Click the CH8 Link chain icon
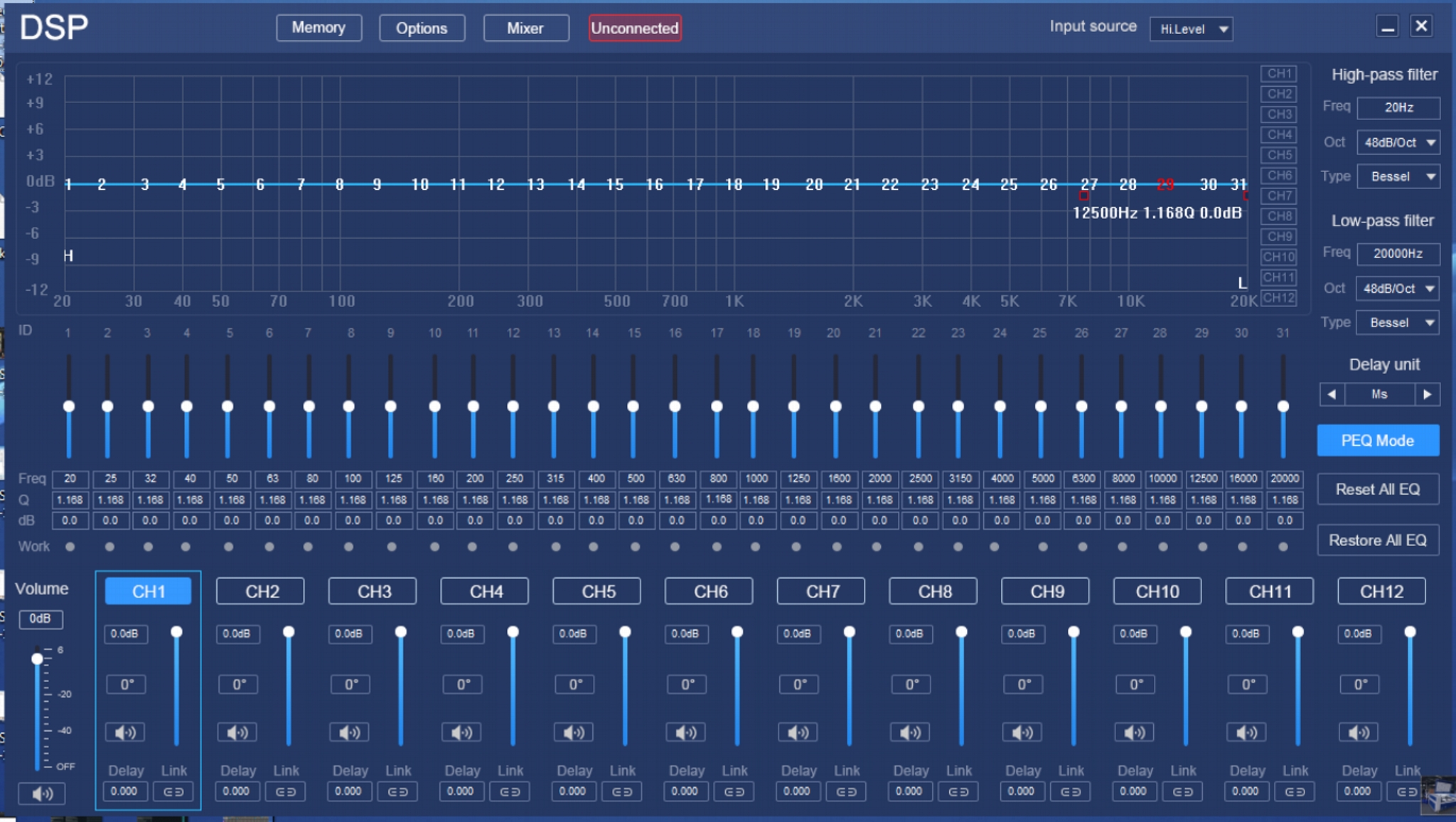1456x822 pixels. (958, 791)
